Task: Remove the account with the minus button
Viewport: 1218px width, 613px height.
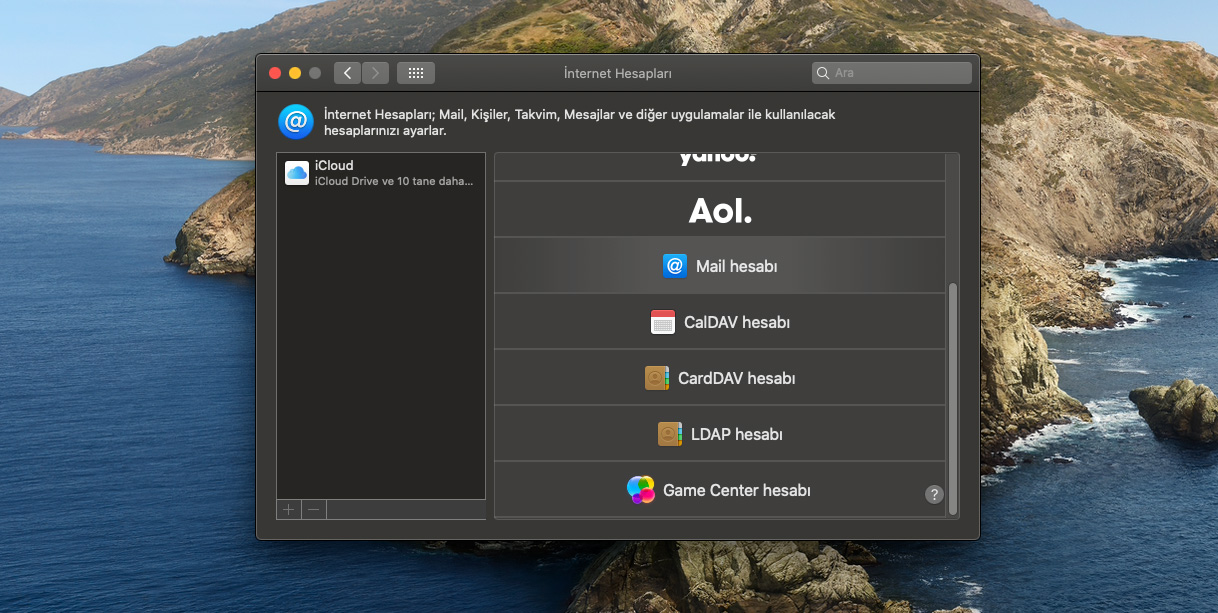Action: (x=314, y=509)
